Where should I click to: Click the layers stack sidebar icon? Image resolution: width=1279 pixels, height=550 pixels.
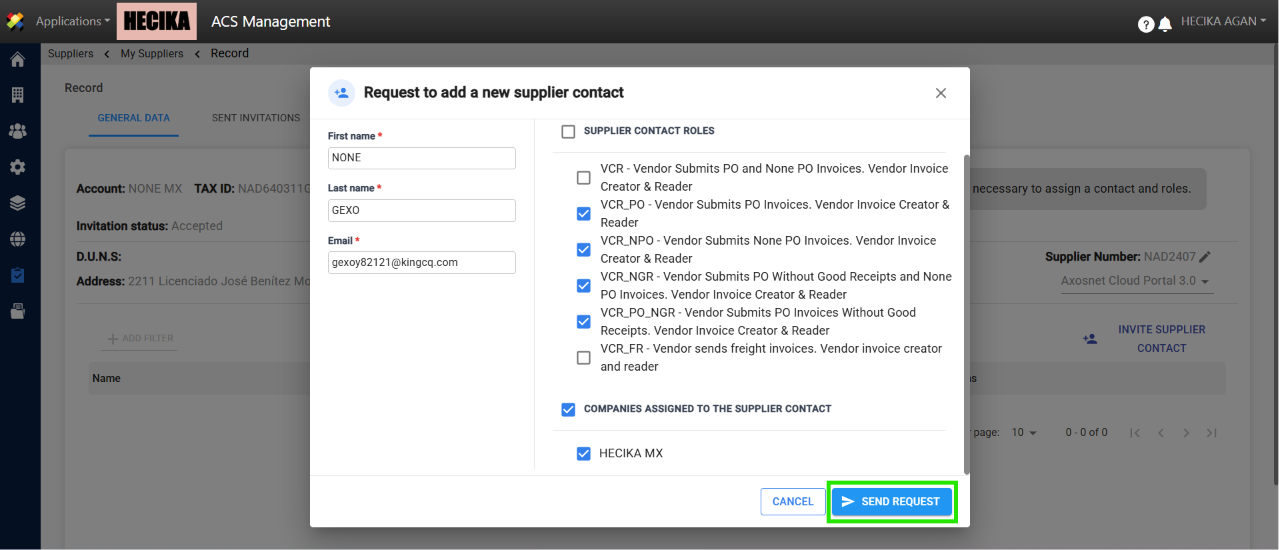click(x=17, y=203)
